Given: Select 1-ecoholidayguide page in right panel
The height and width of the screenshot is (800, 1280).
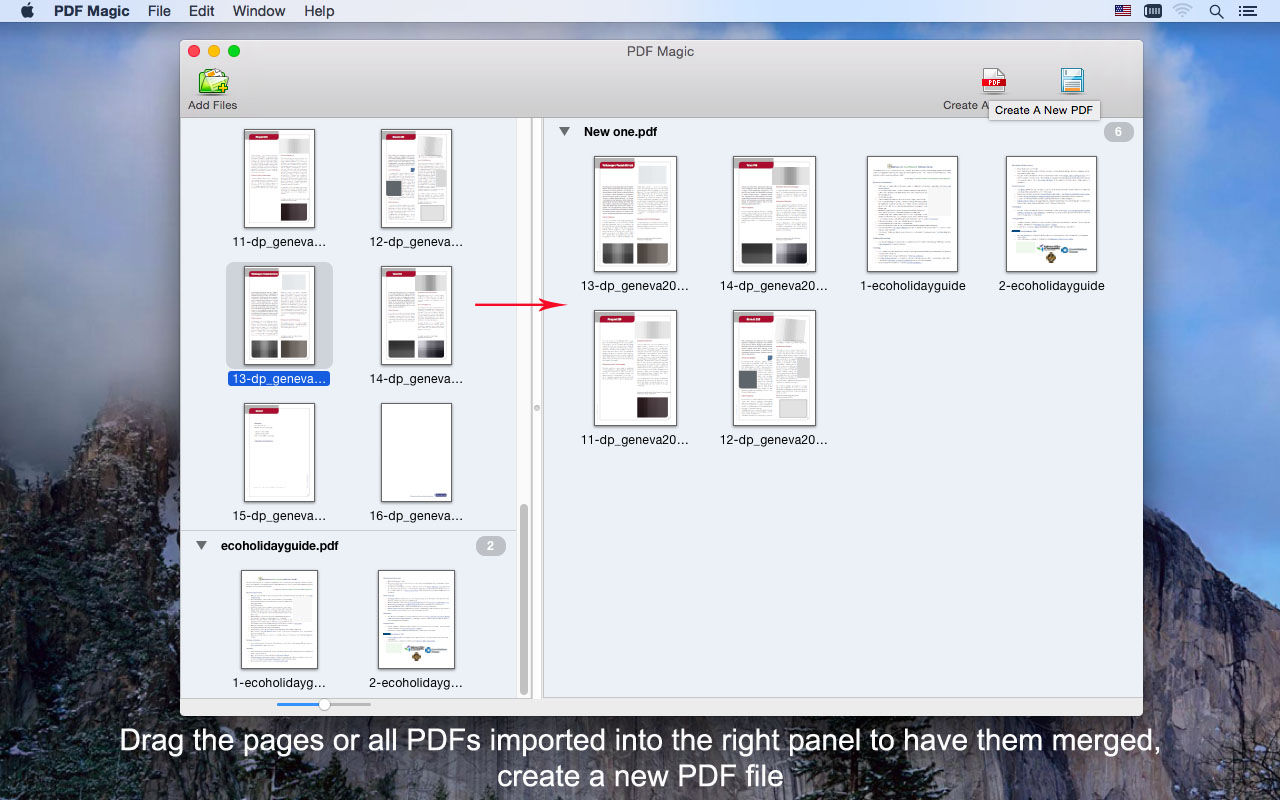Looking at the screenshot, I should pyautogui.click(x=912, y=214).
